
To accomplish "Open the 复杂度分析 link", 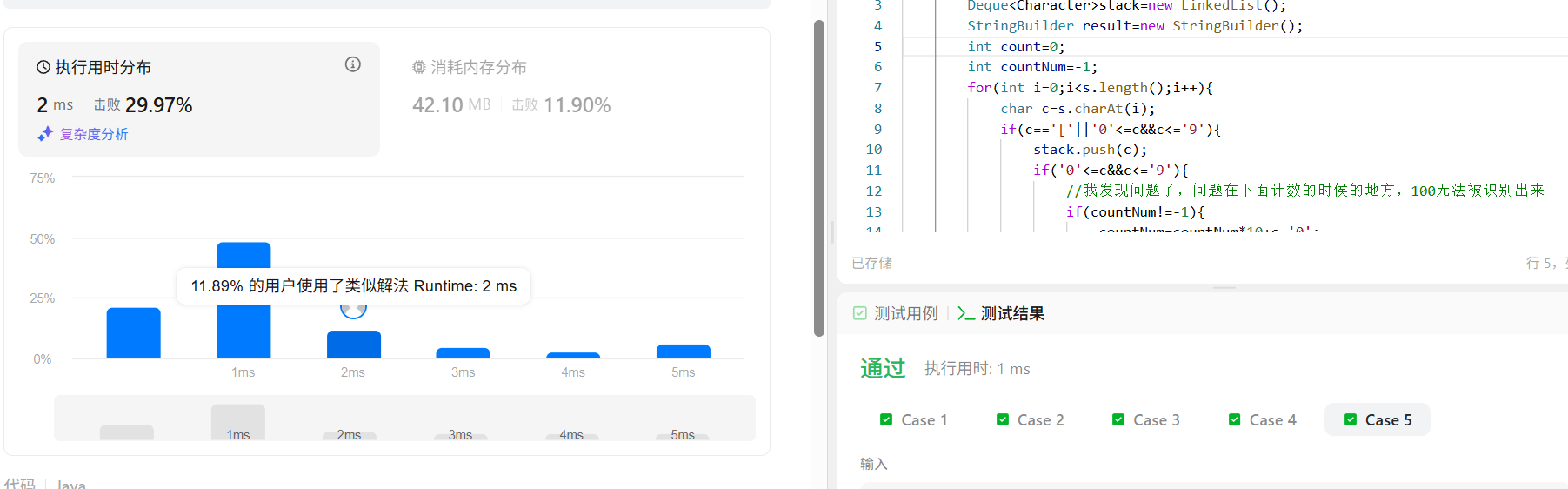I will [94, 134].
